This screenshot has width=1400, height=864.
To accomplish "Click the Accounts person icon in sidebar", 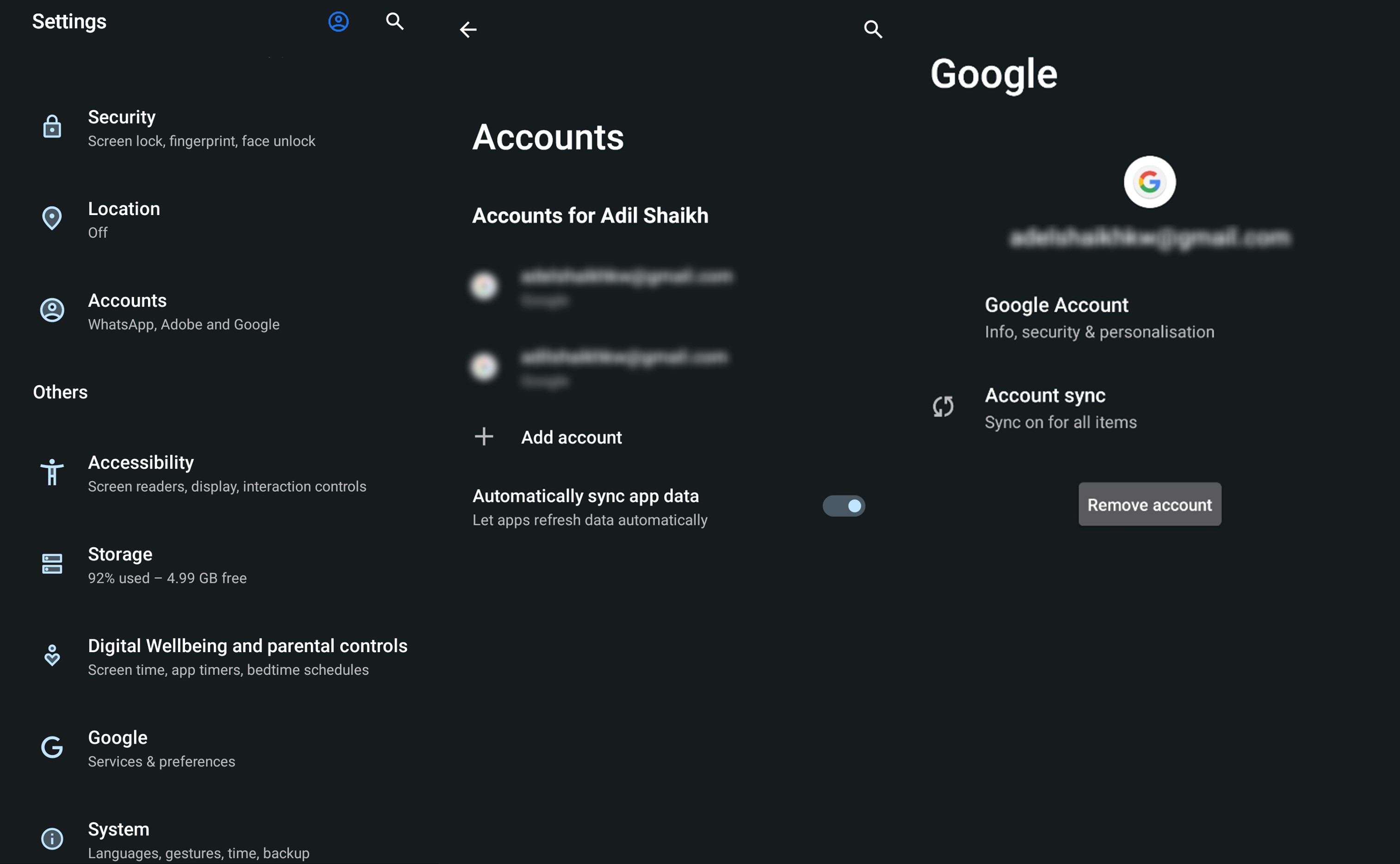I will click(x=52, y=310).
